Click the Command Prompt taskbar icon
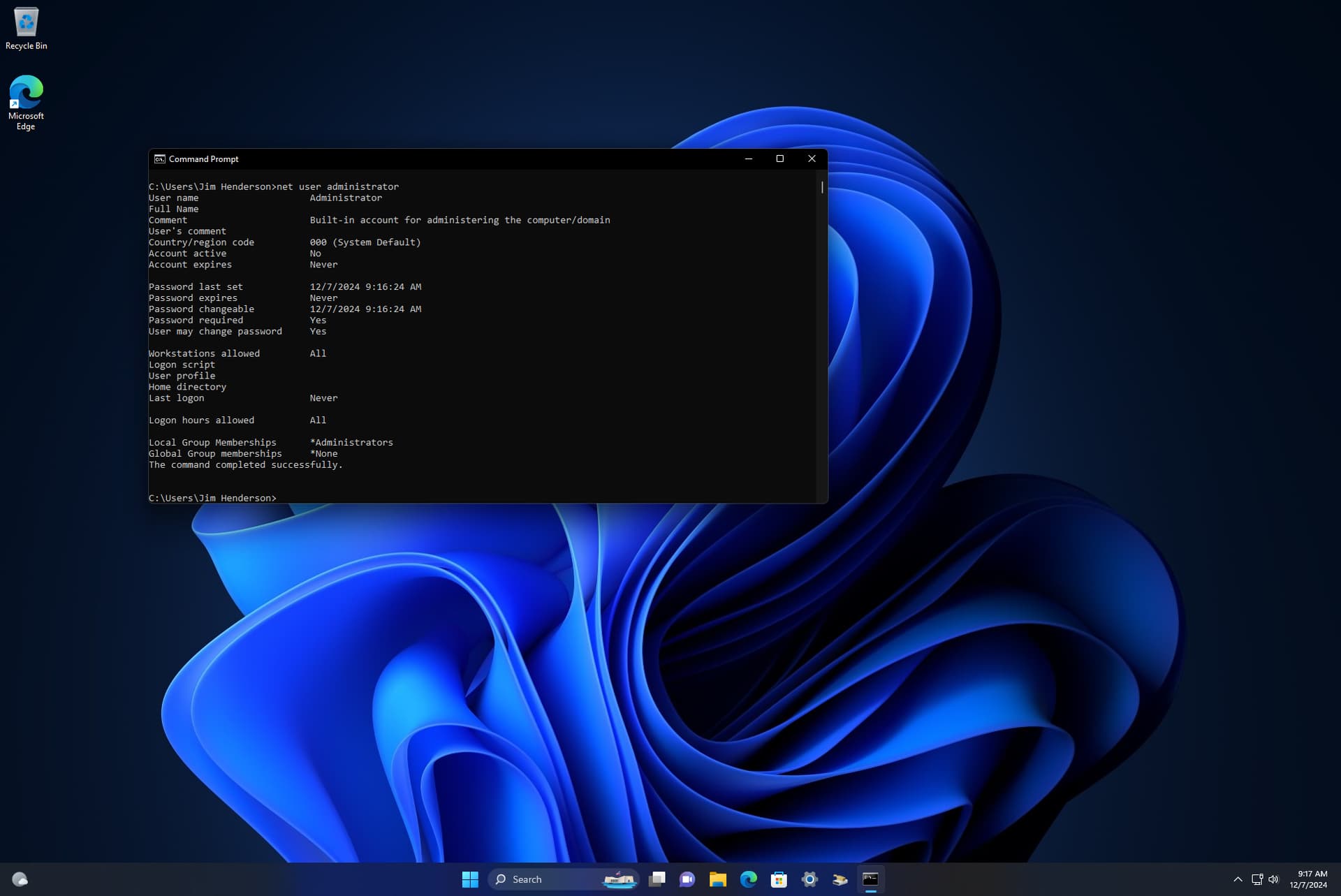 [x=870, y=879]
